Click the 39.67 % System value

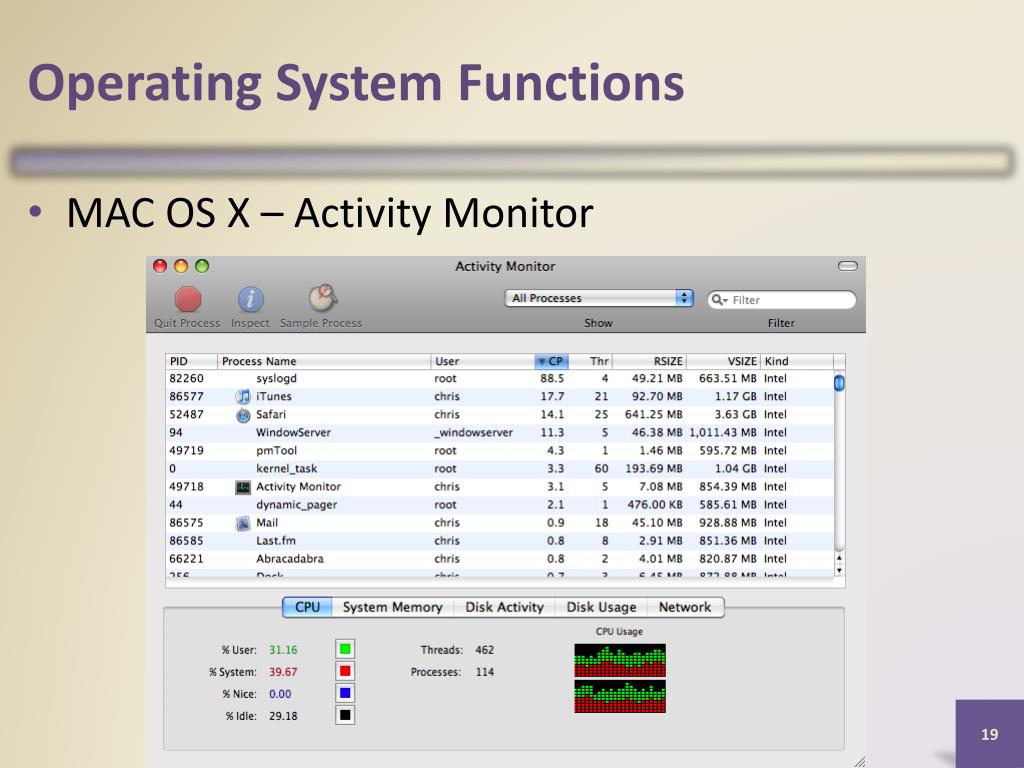tap(283, 672)
